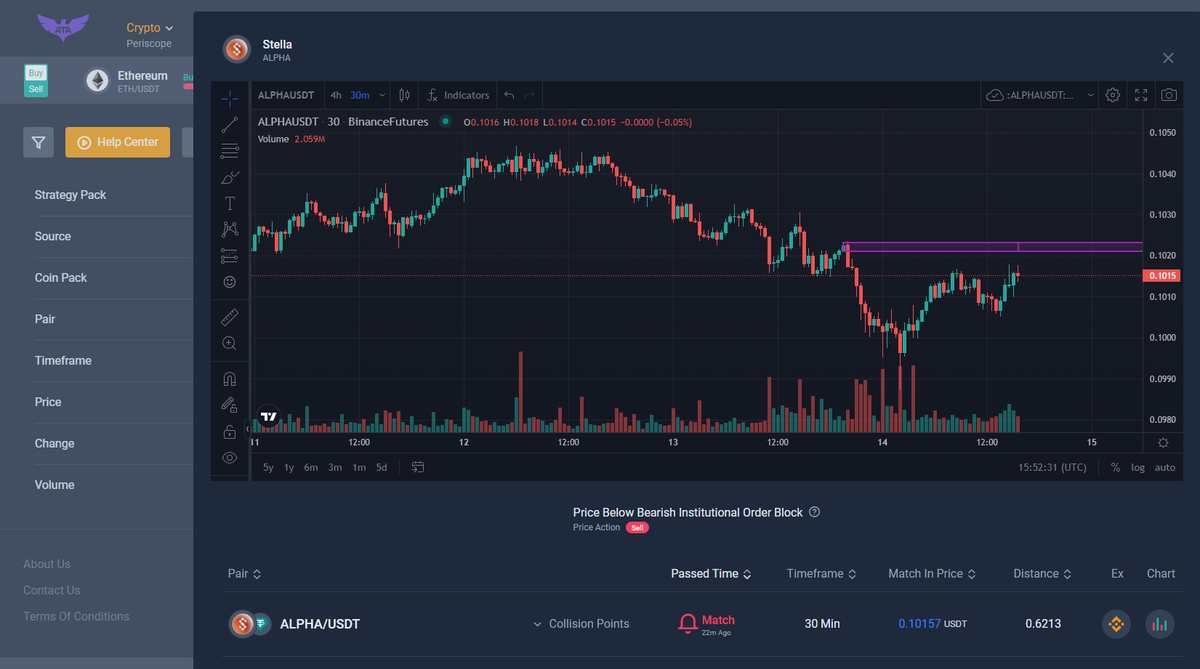Open the Strategy Pack filter
This screenshot has width=1200, height=669.
click(70, 195)
